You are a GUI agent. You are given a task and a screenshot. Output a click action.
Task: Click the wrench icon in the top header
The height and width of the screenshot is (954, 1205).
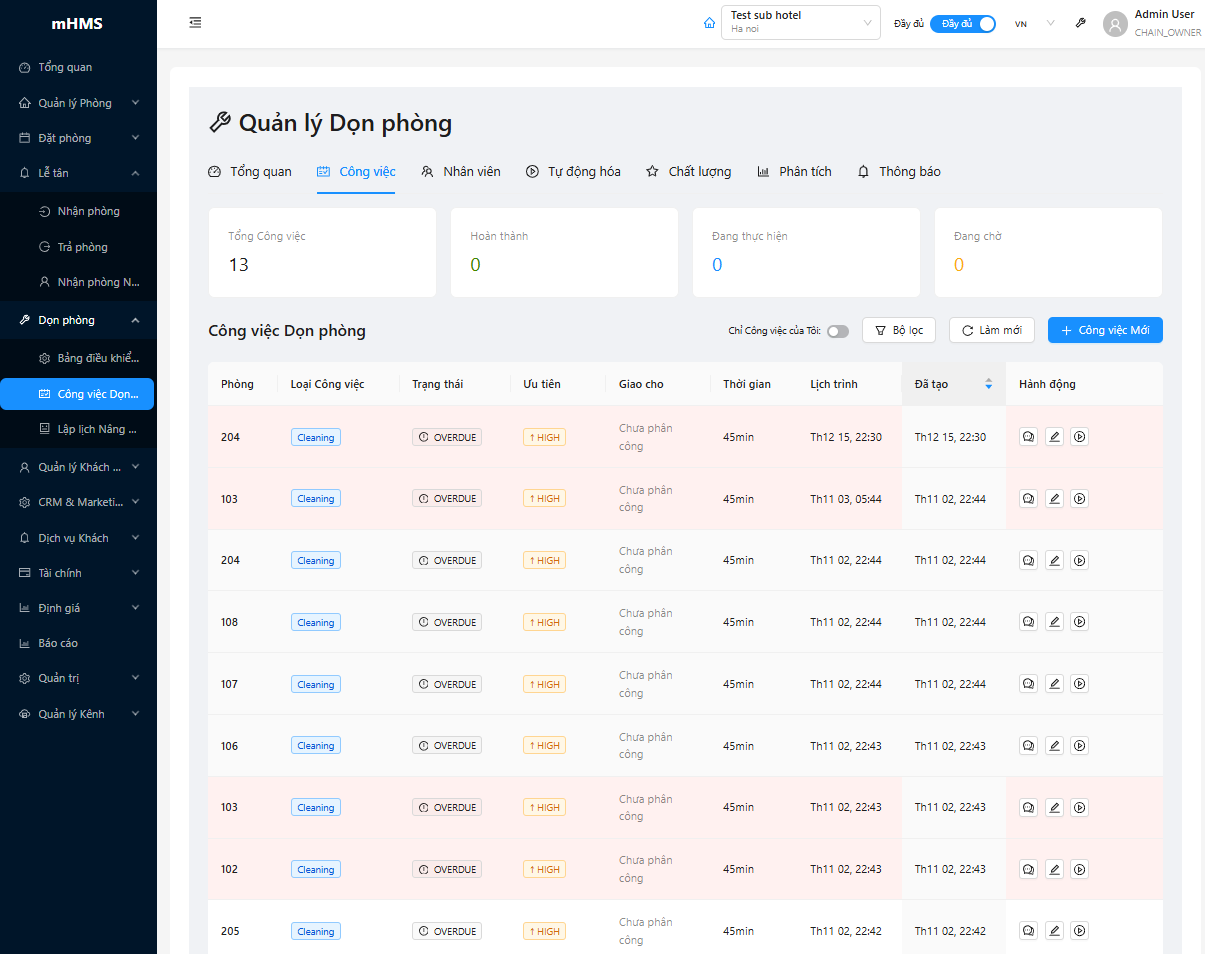click(1081, 23)
